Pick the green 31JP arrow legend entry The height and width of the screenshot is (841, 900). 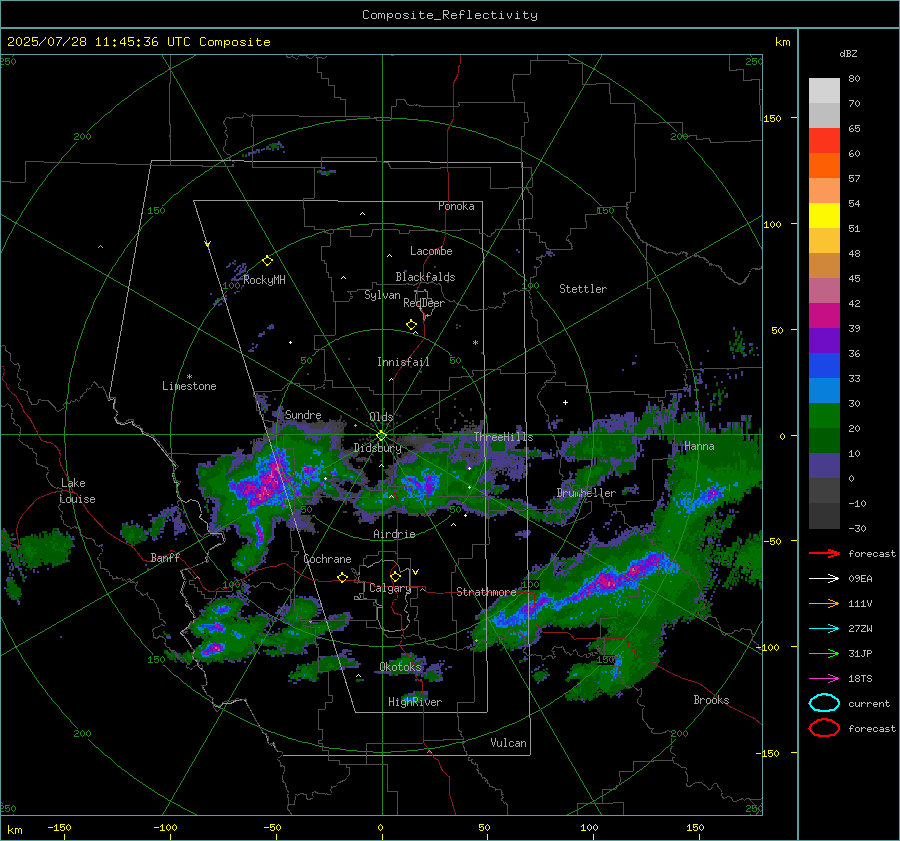[824, 653]
